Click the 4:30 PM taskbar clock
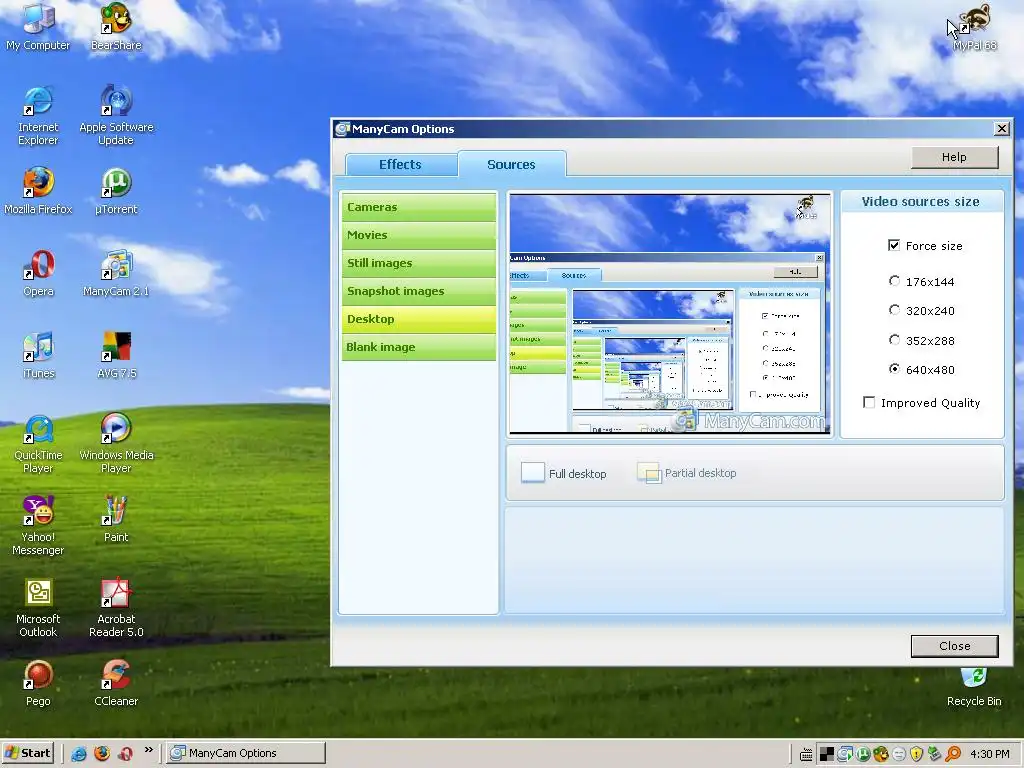1024x768 pixels. coord(989,754)
